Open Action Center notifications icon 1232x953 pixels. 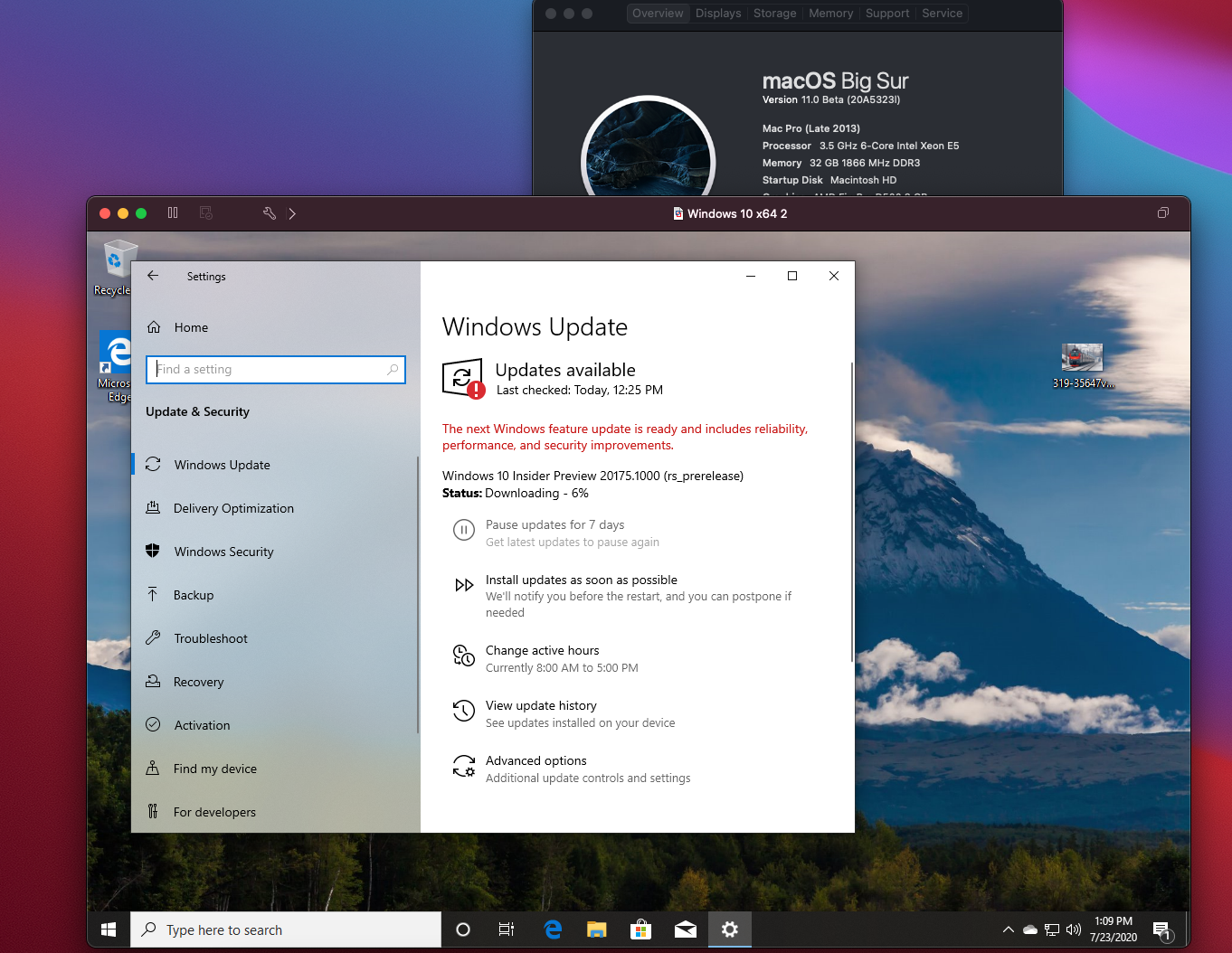point(1163,929)
